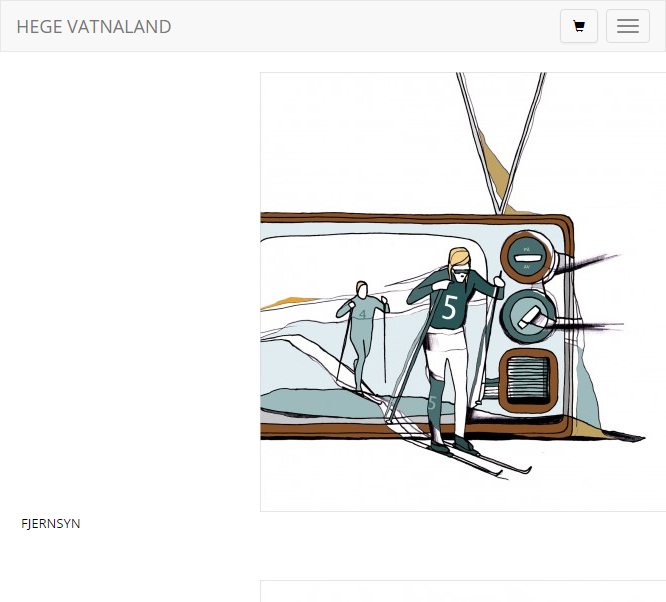Click the right rod of the TV antenna
Image resolution: width=666 pixels, height=602 pixels.
pos(523,142)
